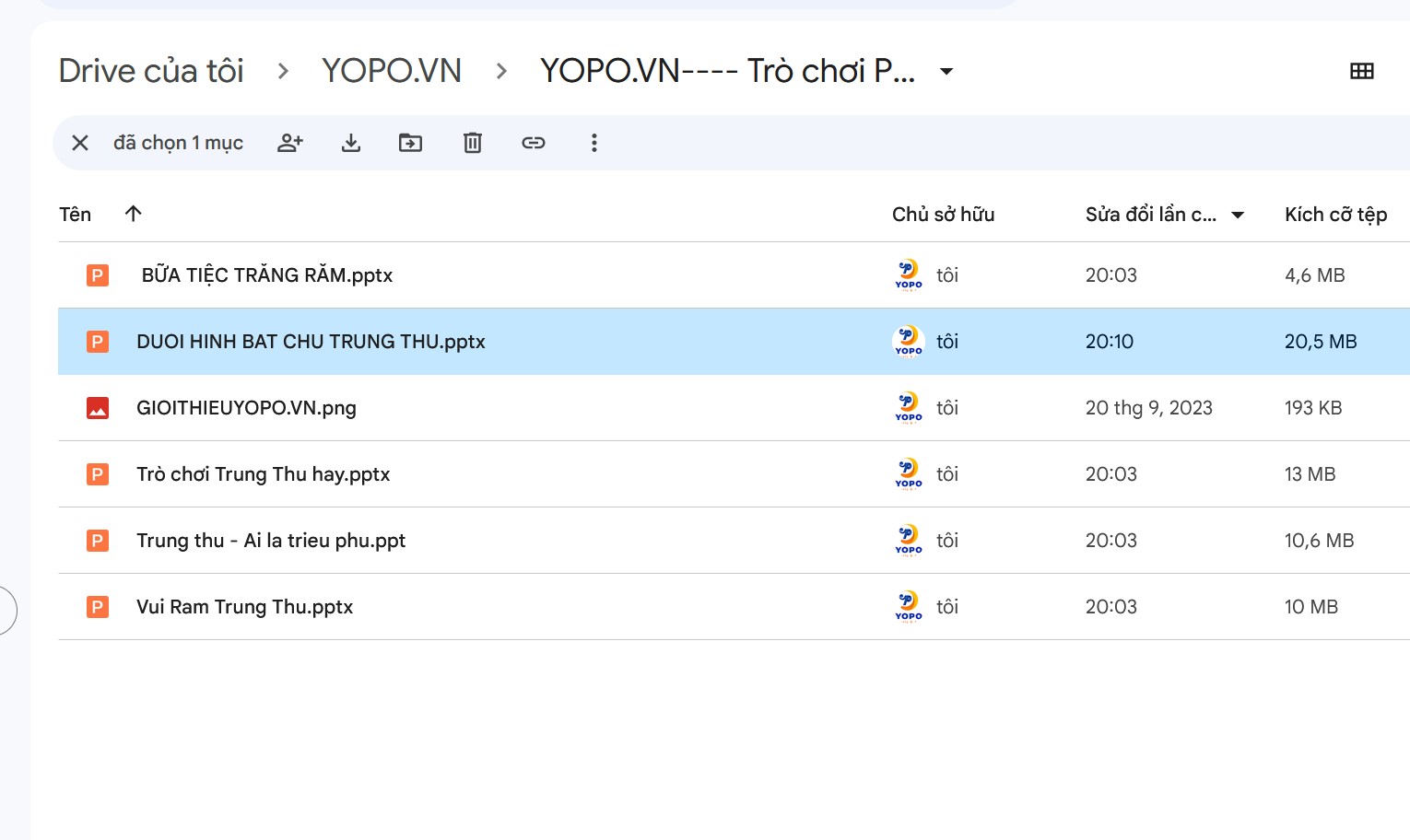Select Vui Ram Trung Thu.pptx file

[245, 607]
